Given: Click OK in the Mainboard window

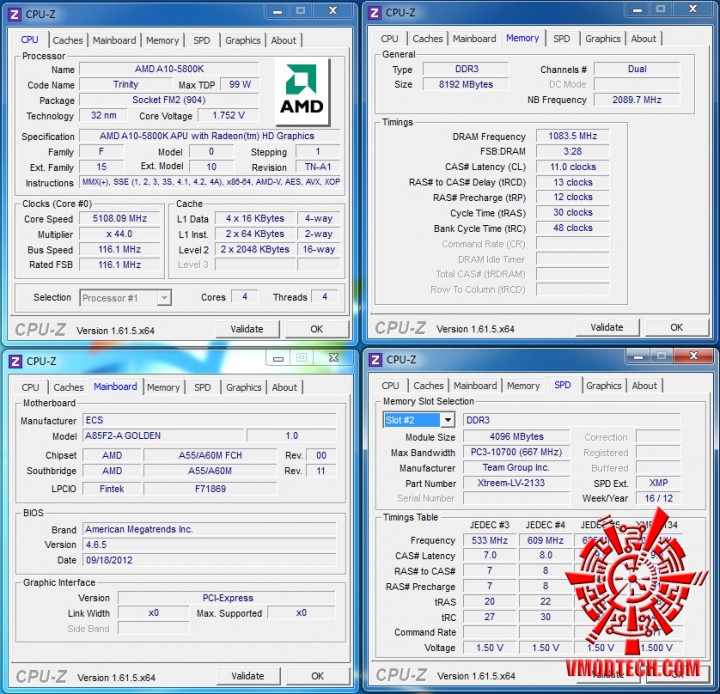Looking at the screenshot, I should coord(317,676).
